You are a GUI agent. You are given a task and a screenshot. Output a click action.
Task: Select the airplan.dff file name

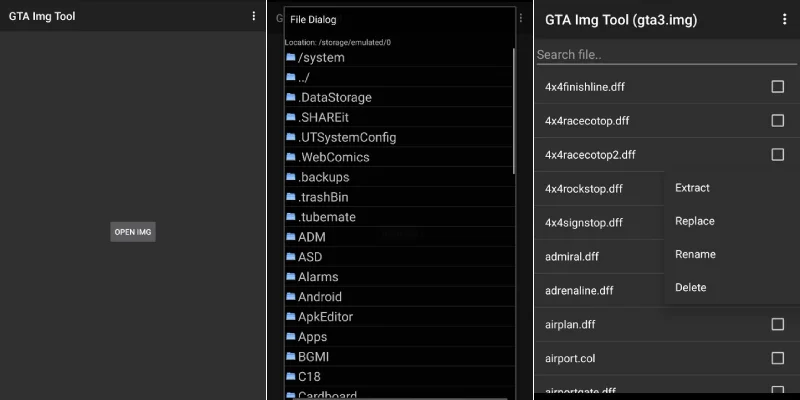(x=570, y=324)
